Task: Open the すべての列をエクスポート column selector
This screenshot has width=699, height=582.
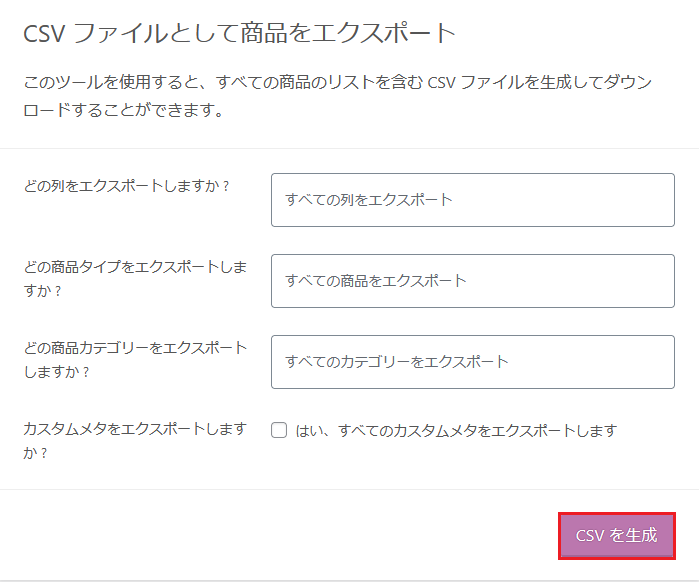Action: (x=473, y=200)
